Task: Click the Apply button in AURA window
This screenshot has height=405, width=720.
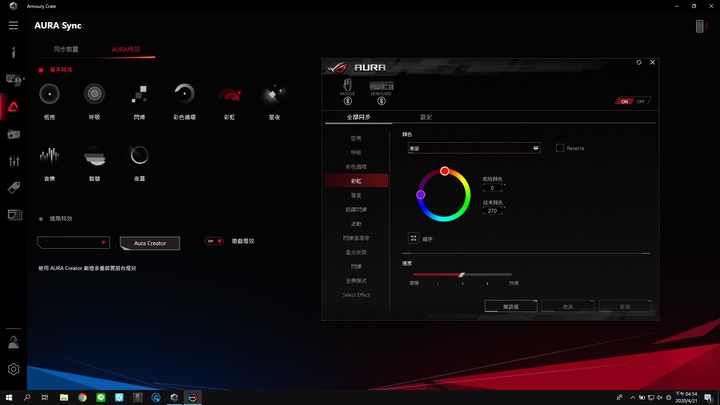Action: click(625, 306)
